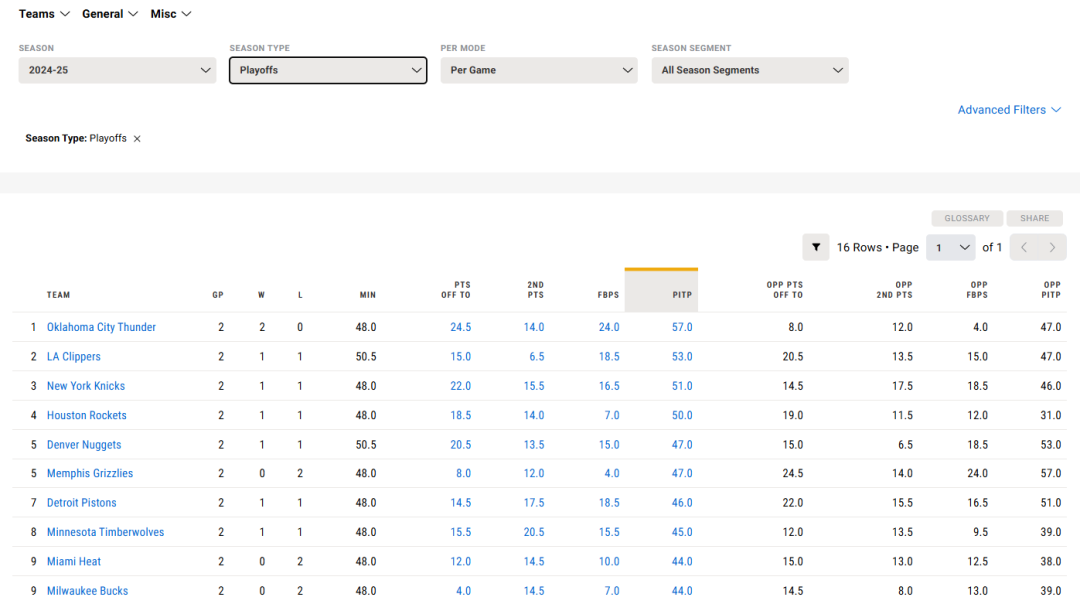Sort by GP column header
1080x604 pixels.
pyautogui.click(x=218, y=295)
